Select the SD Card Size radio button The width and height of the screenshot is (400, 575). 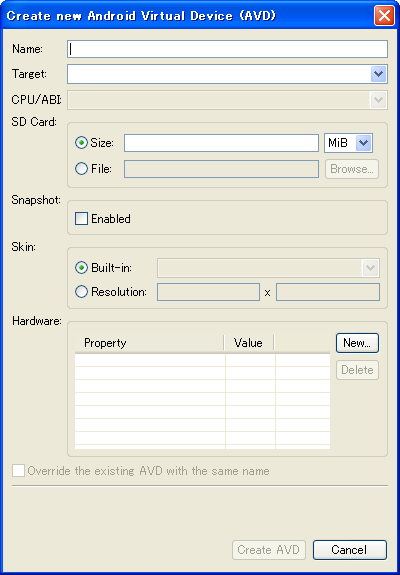(x=81, y=143)
